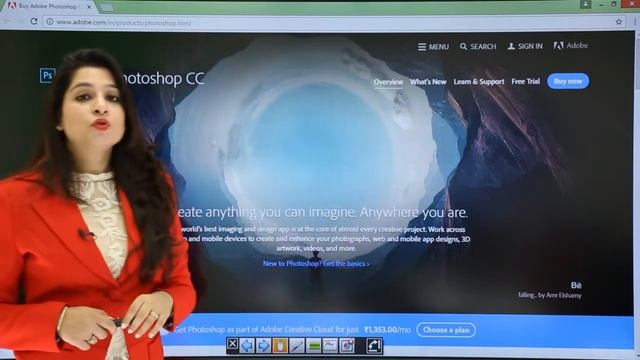Open the hamburger MENU
Screen dimensions: 640x360
[x=433, y=47]
